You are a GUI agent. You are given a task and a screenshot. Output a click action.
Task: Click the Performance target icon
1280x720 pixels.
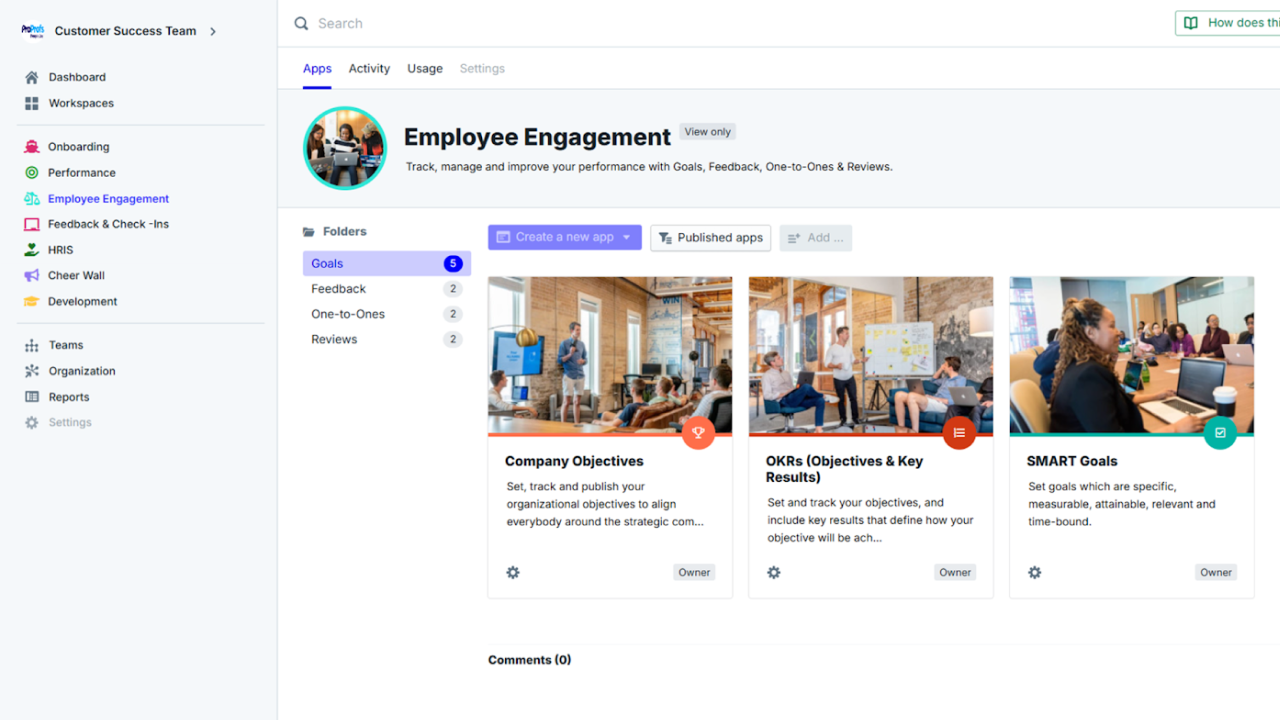pos(32,173)
